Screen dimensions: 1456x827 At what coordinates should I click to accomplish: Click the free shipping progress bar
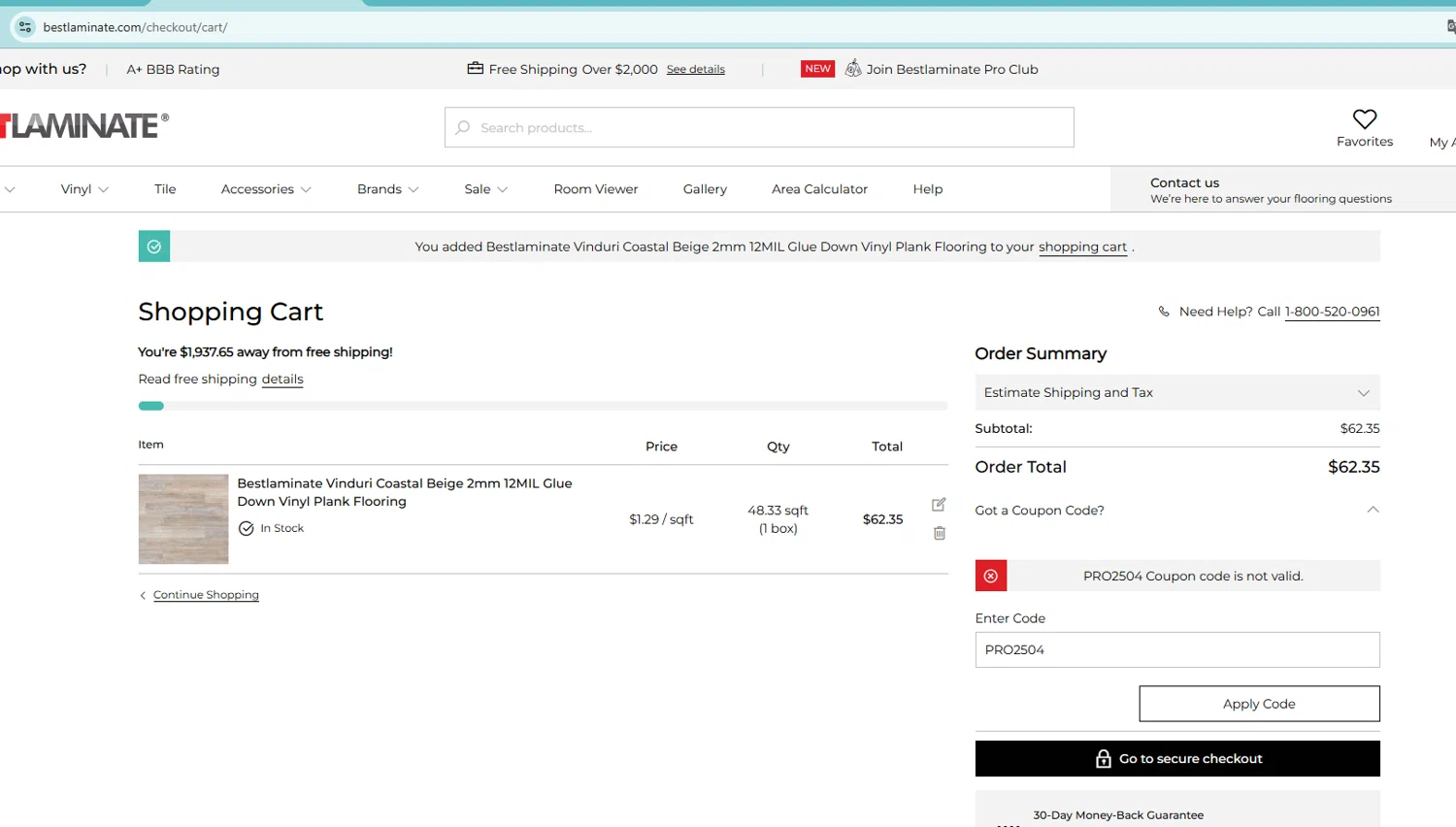click(543, 406)
